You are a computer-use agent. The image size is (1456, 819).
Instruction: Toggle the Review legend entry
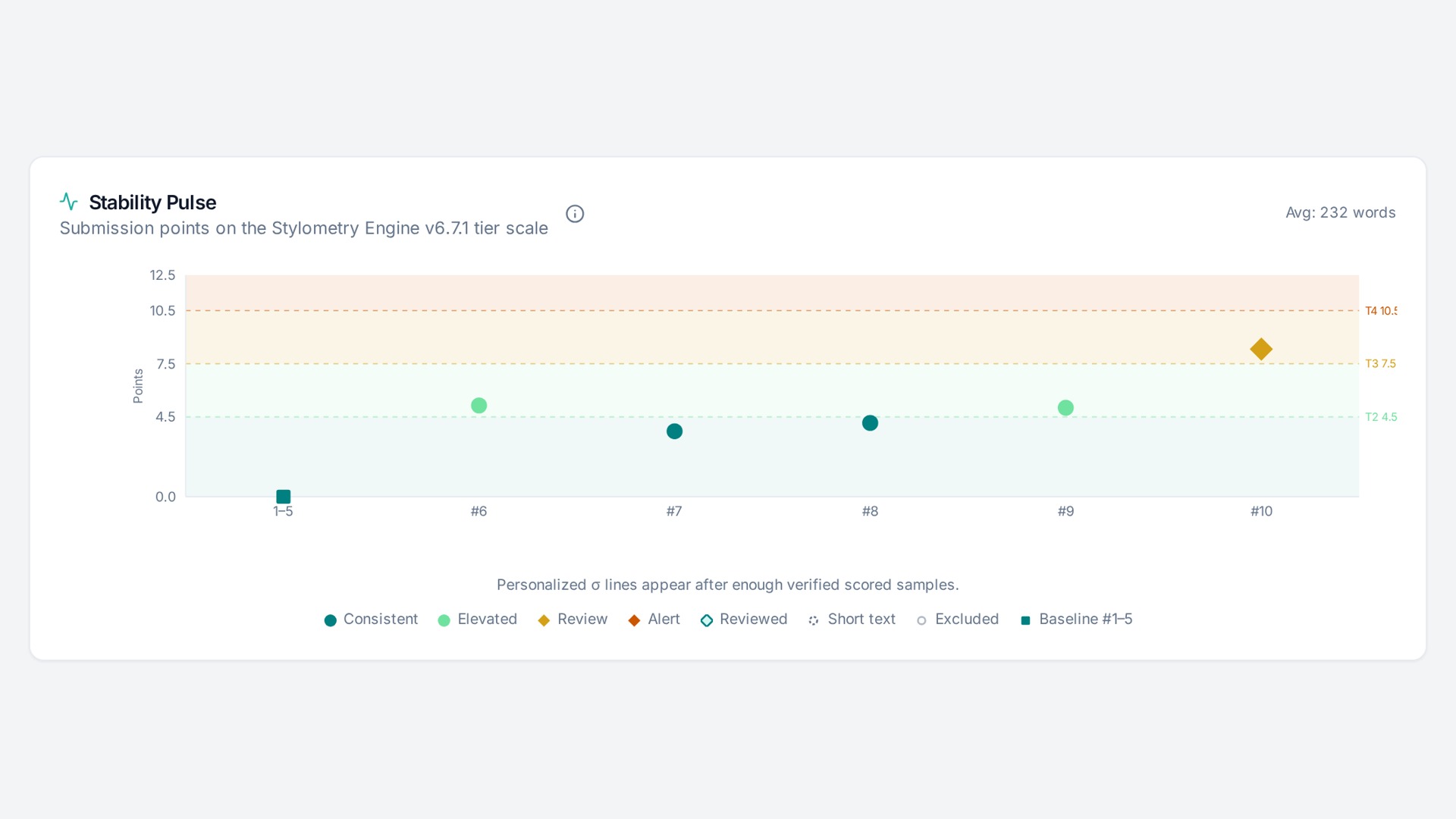[573, 620]
